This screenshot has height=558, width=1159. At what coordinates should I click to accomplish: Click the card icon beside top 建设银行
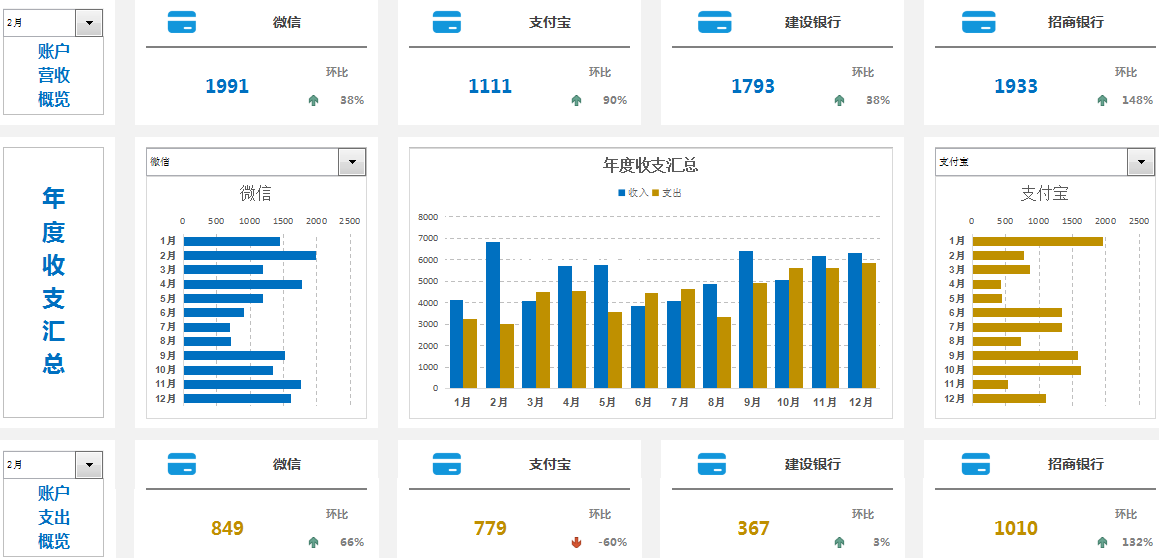(714, 22)
